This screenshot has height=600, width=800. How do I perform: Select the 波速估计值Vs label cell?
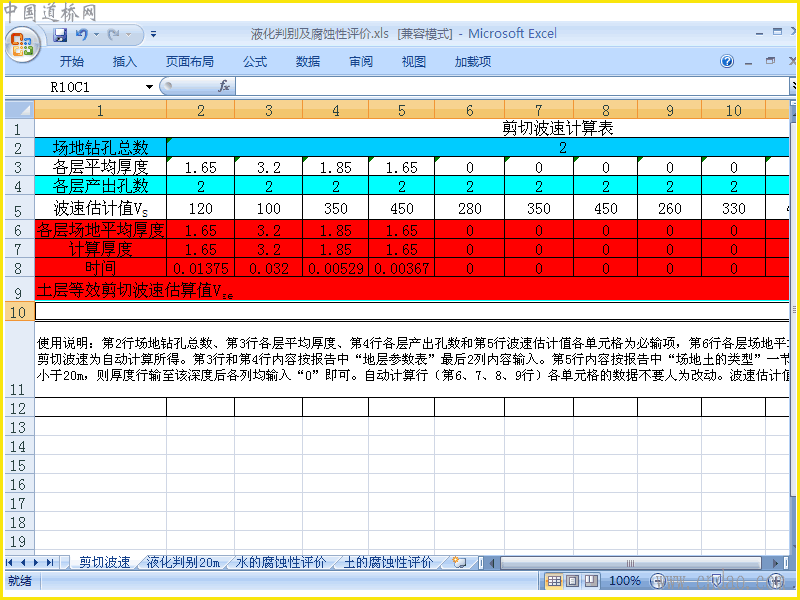pos(101,208)
